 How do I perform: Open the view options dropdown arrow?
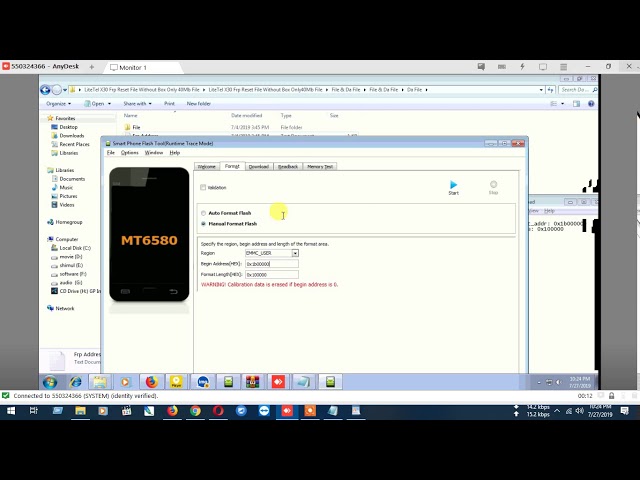click(x=563, y=104)
